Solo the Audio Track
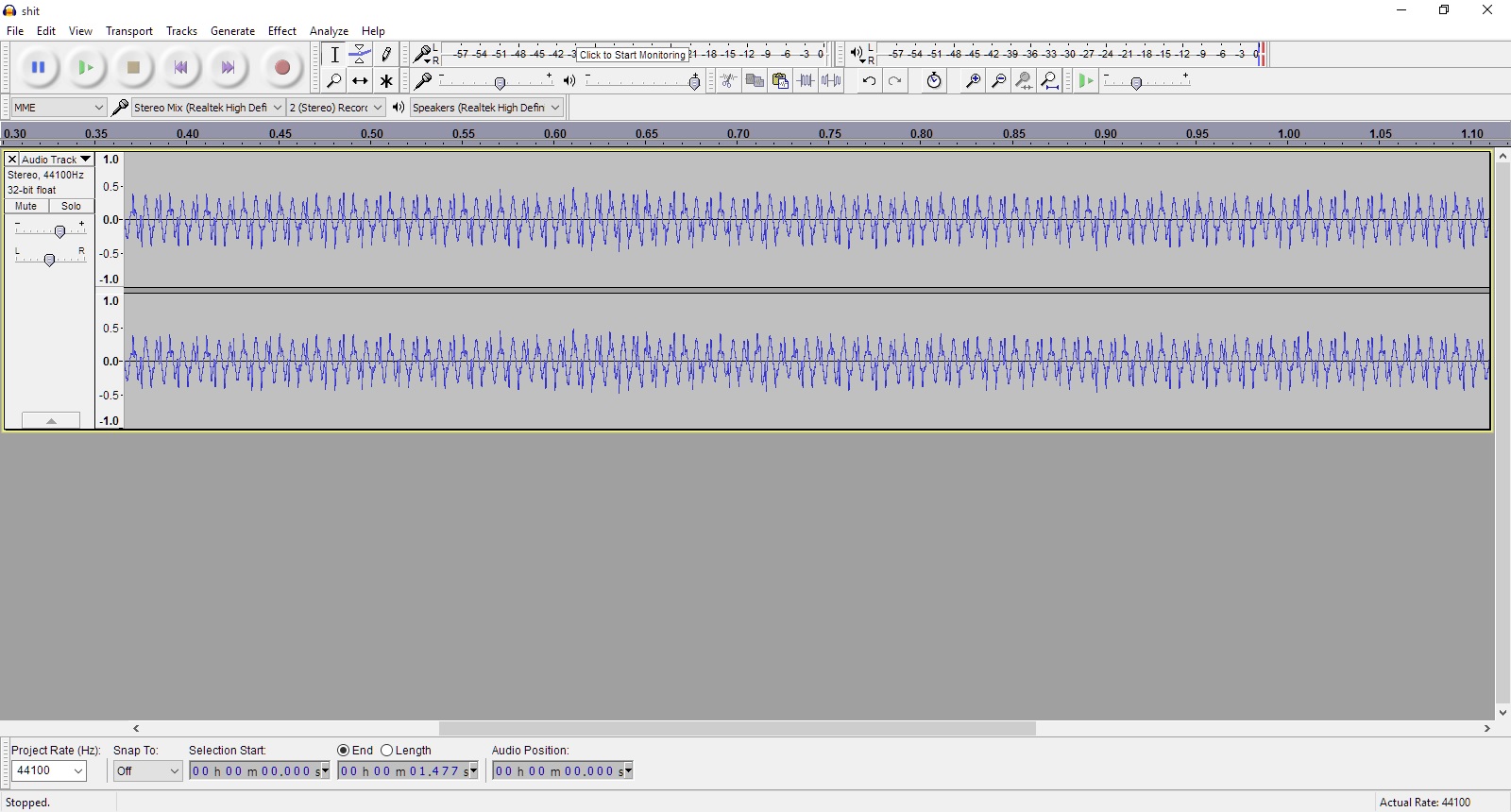 coord(72,206)
